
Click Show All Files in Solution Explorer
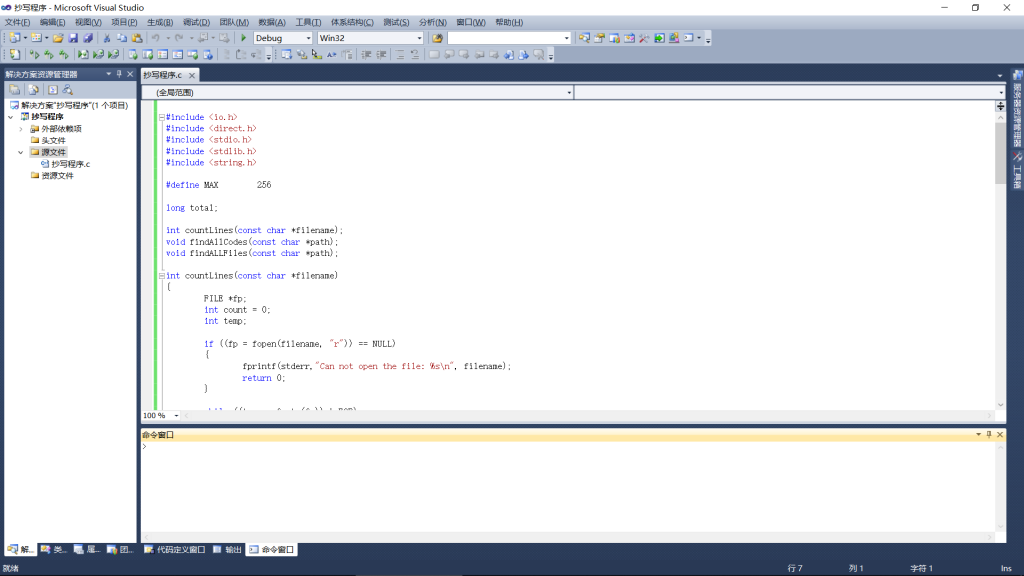point(33,89)
